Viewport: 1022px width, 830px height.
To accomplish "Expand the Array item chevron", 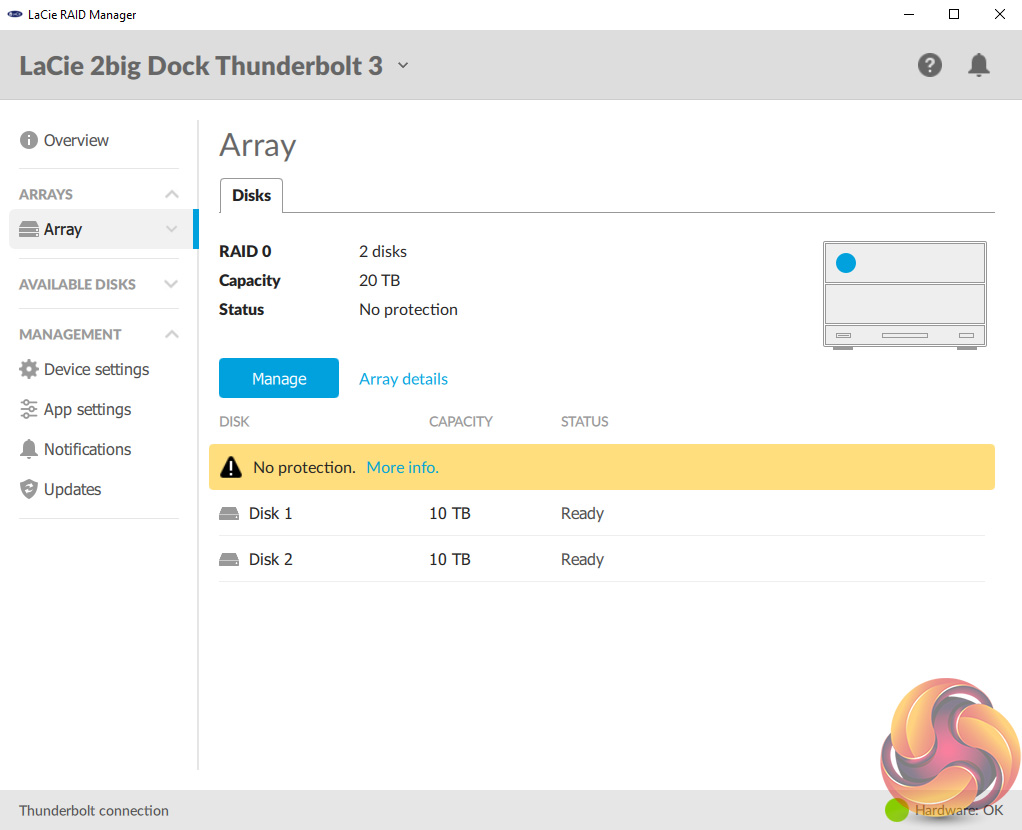I will [171, 230].
